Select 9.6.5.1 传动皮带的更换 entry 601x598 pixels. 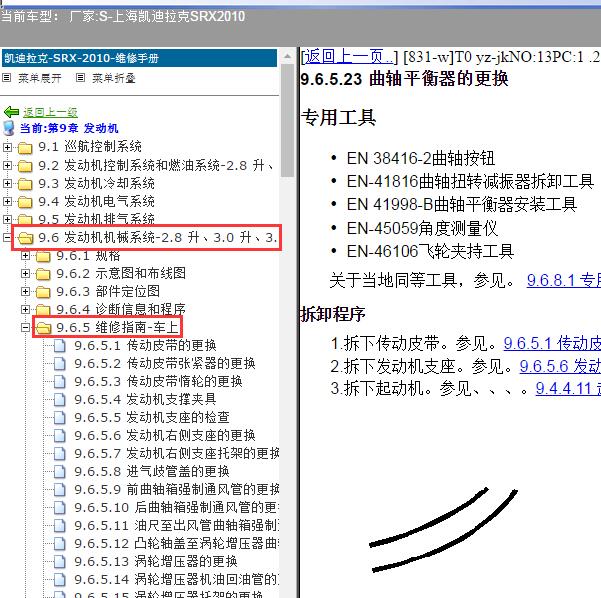point(145,345)
